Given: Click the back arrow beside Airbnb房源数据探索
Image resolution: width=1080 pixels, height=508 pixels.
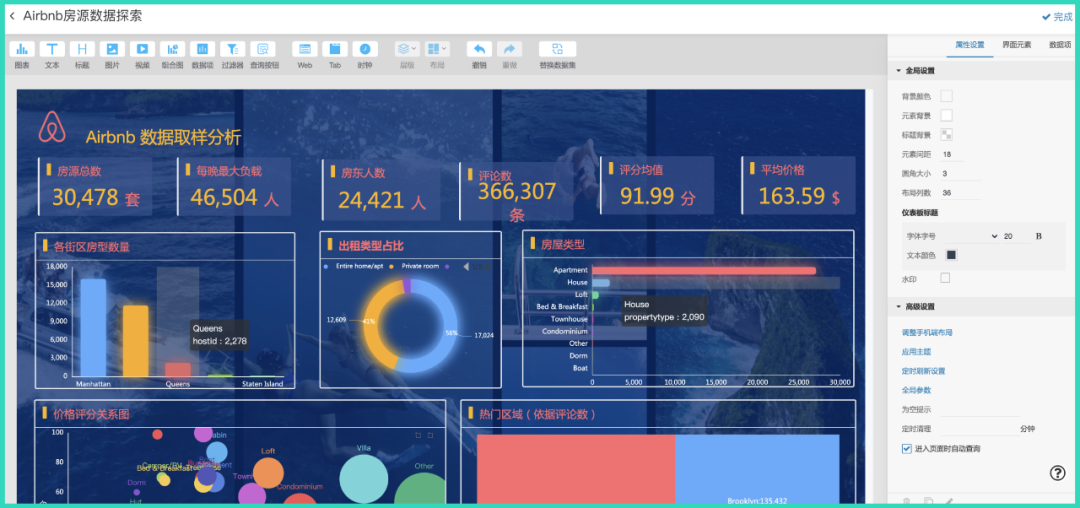Looking at the screenshot, I should (12, 16).
